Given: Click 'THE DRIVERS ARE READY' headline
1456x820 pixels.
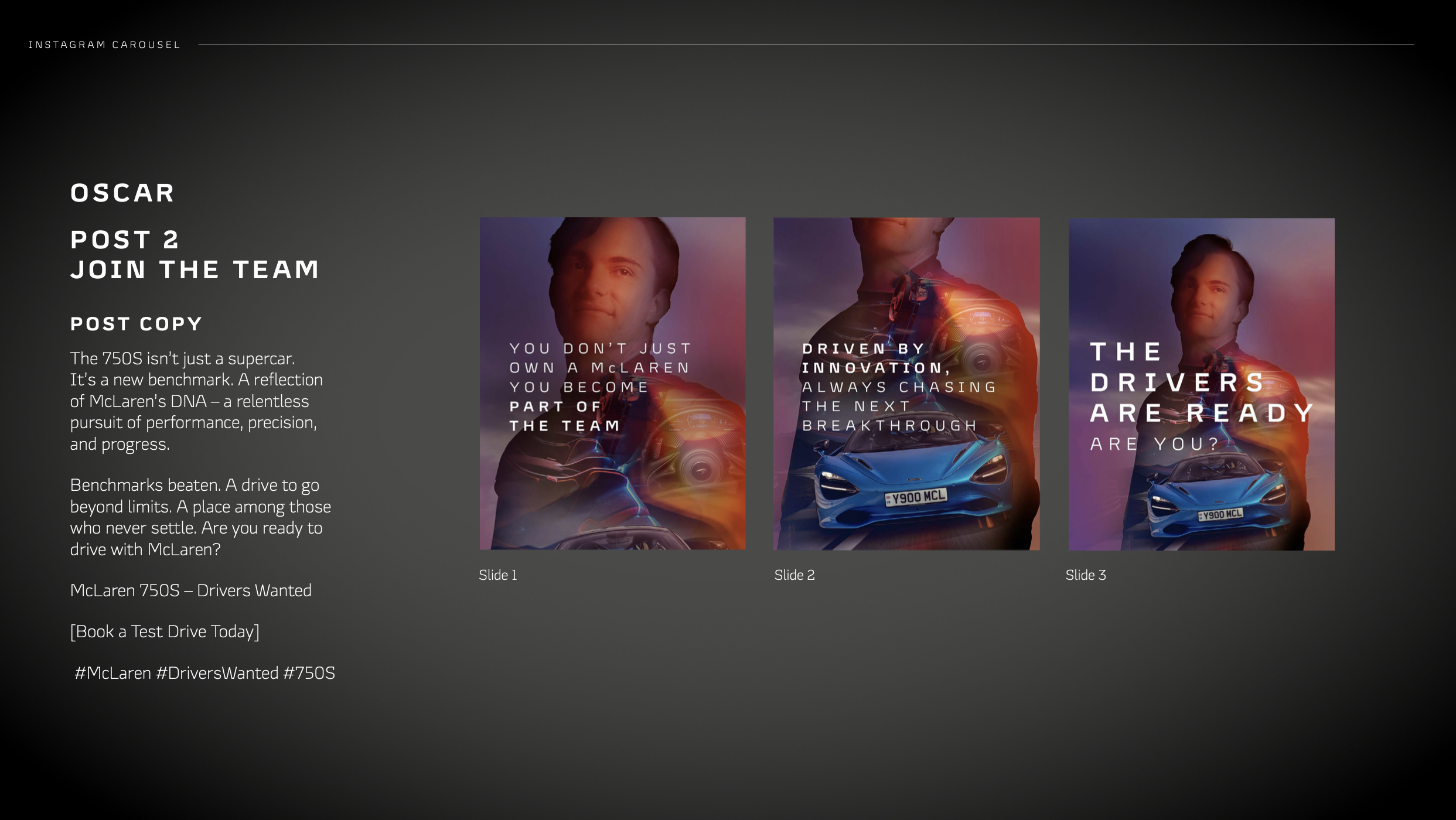Looking at the screenshot, I should click(1201, 382).
